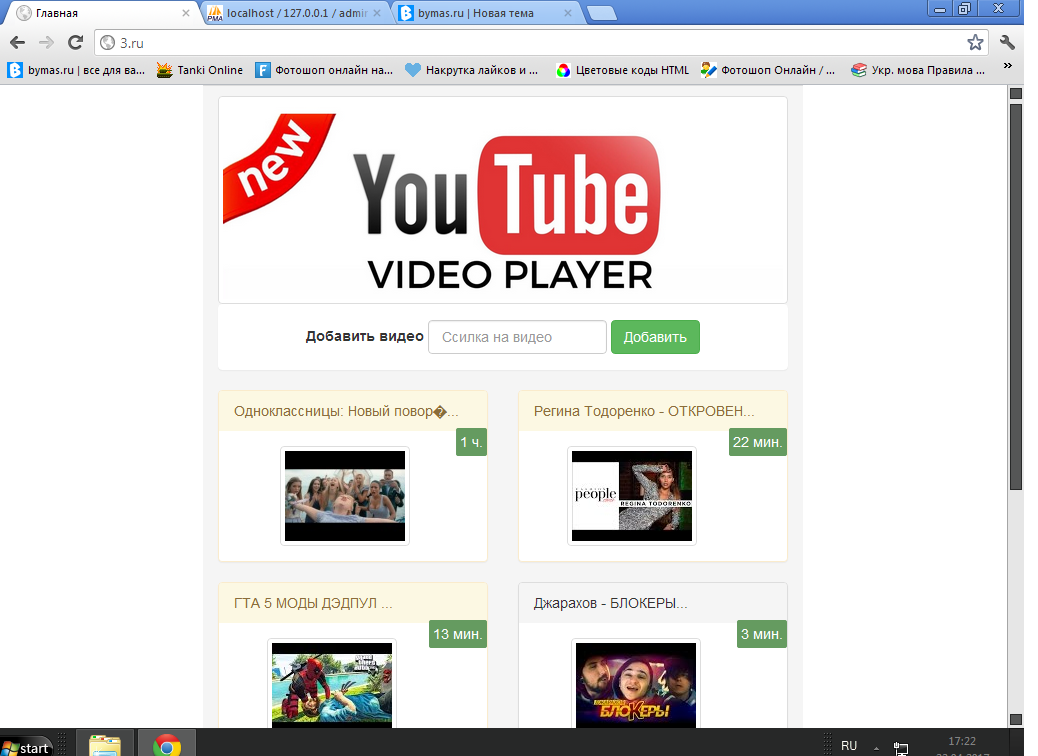Click the Windows Start button
This screenshot has height=756, width=1038.
(27, 746)
